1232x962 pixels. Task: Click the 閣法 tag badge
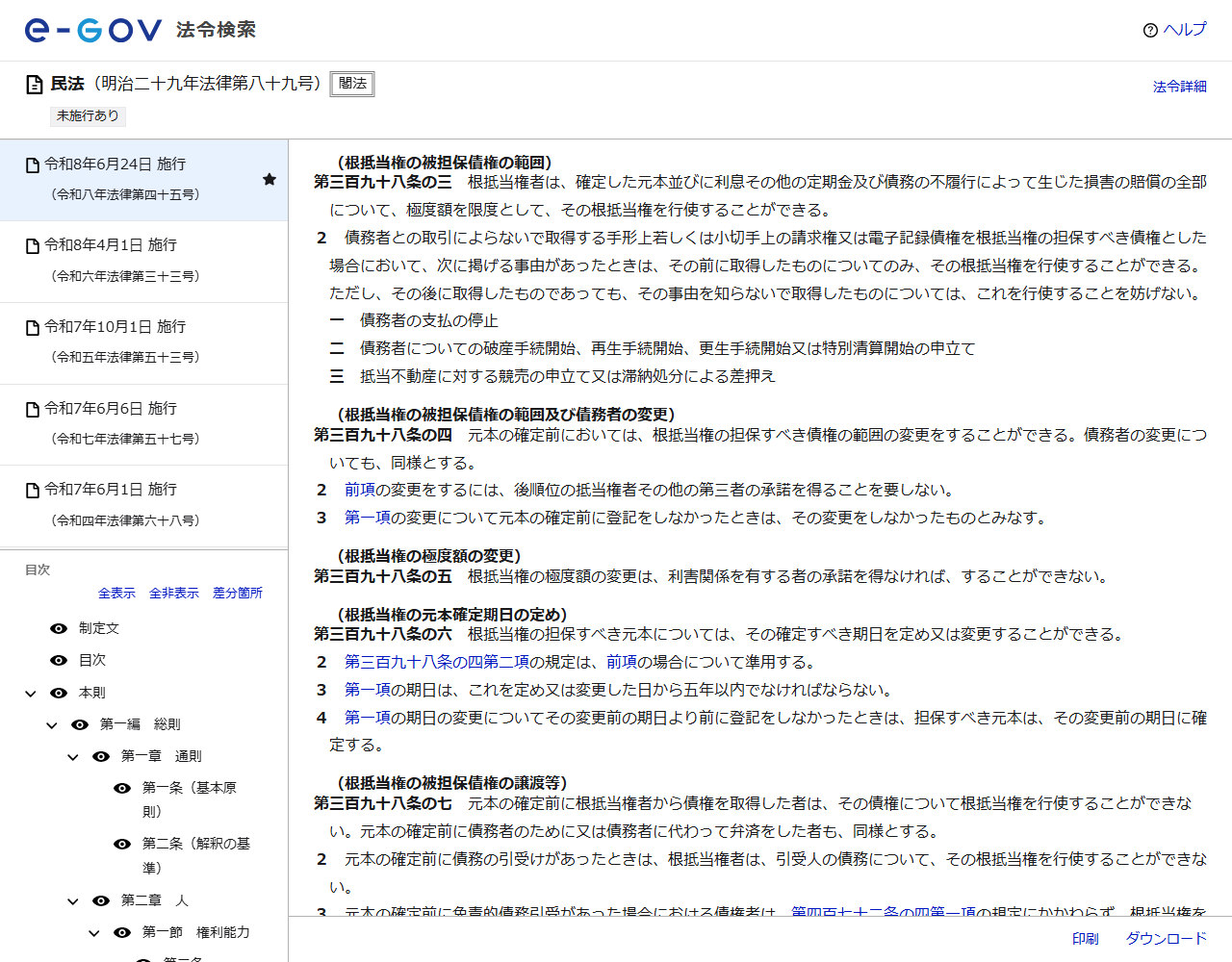352,84
